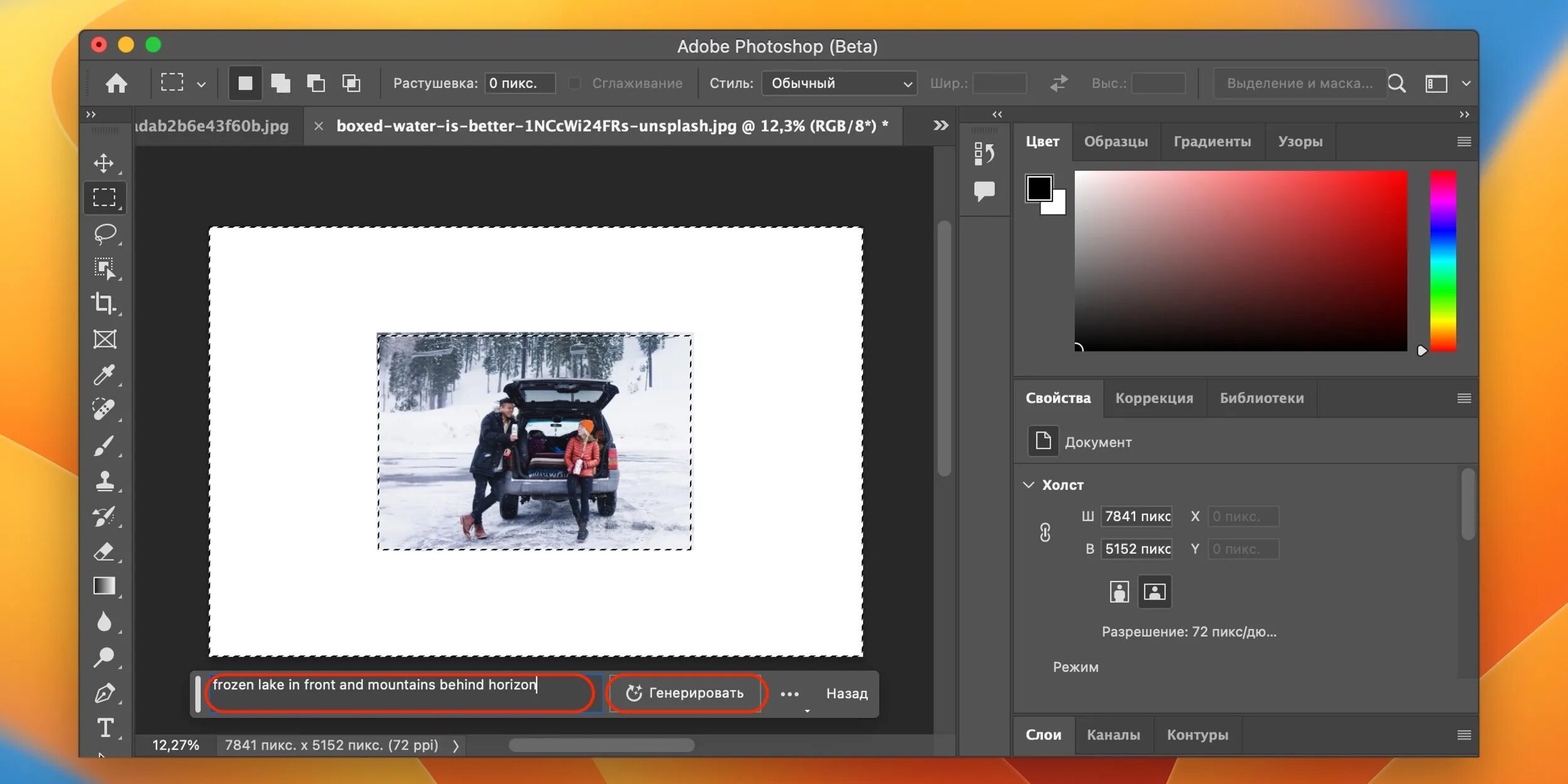Select the Eyedropper tool

point(104,374)
